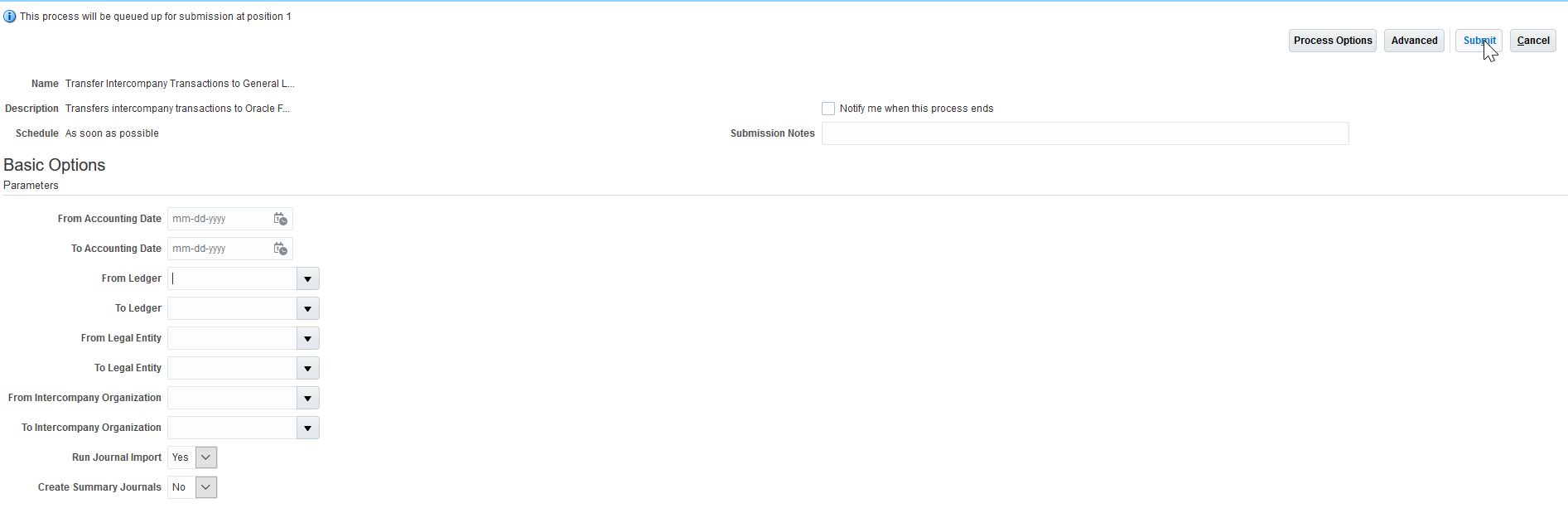Click the information icon beside queue message
The height and width of the screenshot is (513, 1568).
click(10, 17)
